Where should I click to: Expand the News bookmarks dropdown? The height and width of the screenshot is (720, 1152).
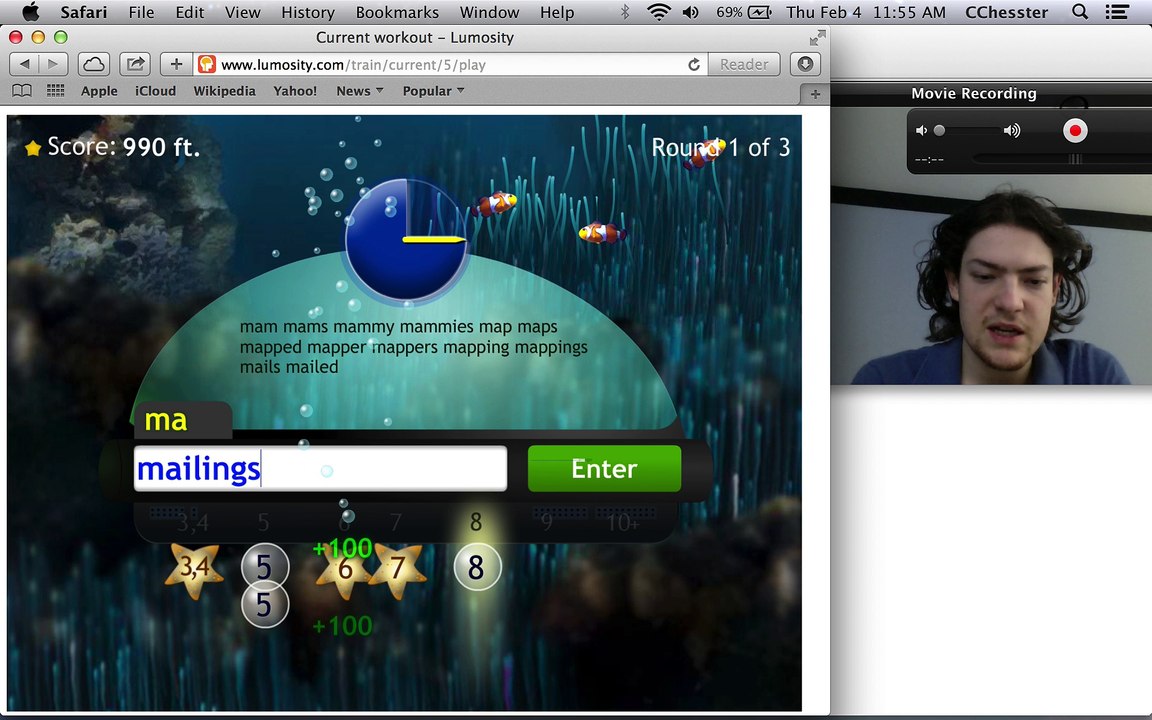click(x=359, y=91)
